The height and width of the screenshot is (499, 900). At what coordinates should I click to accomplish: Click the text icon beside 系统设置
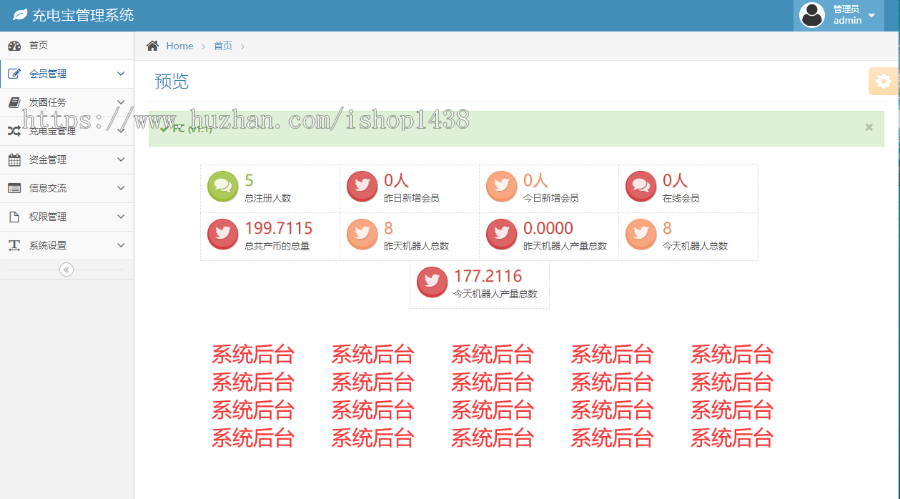coord(14,245)
